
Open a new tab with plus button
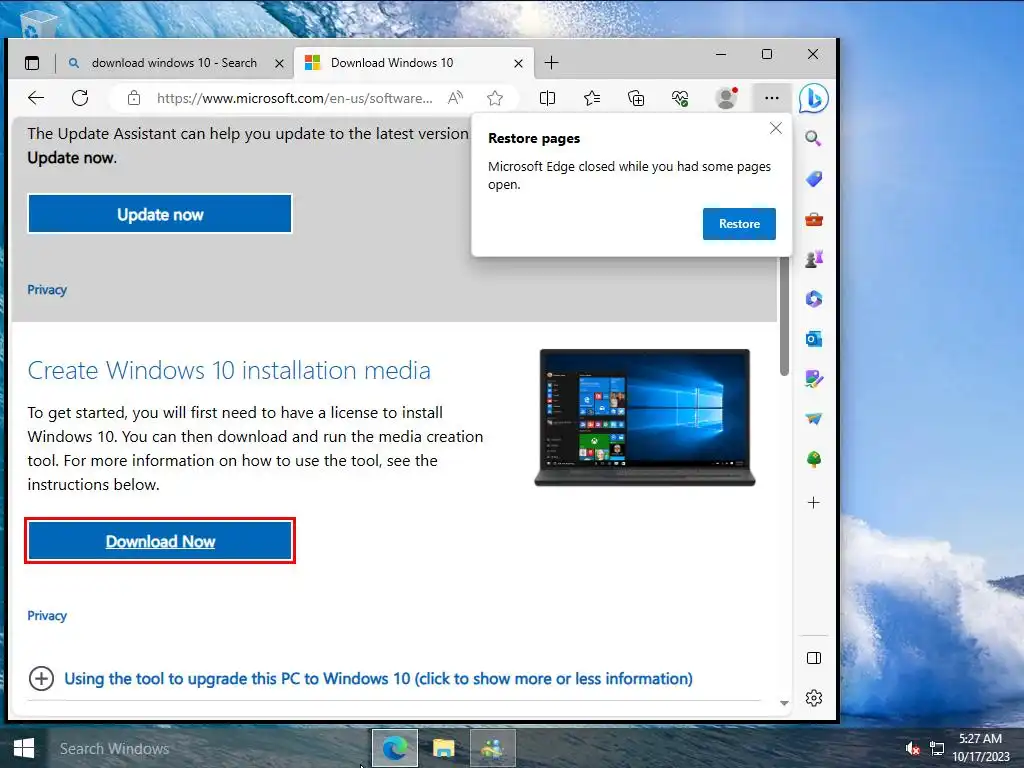tap(551, 63)
